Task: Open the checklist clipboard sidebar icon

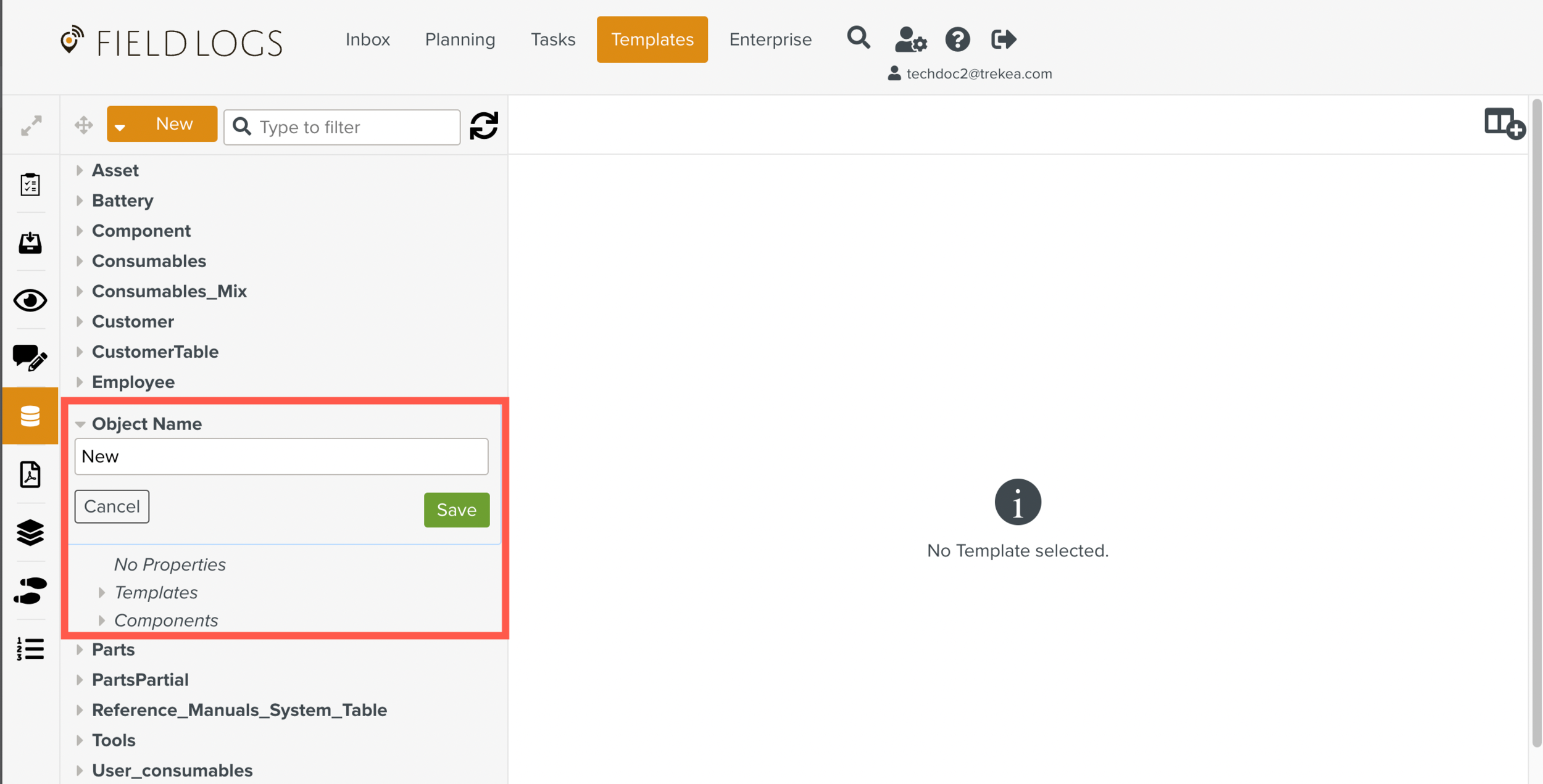Action: pyautogui.click(x=30, y=184)
